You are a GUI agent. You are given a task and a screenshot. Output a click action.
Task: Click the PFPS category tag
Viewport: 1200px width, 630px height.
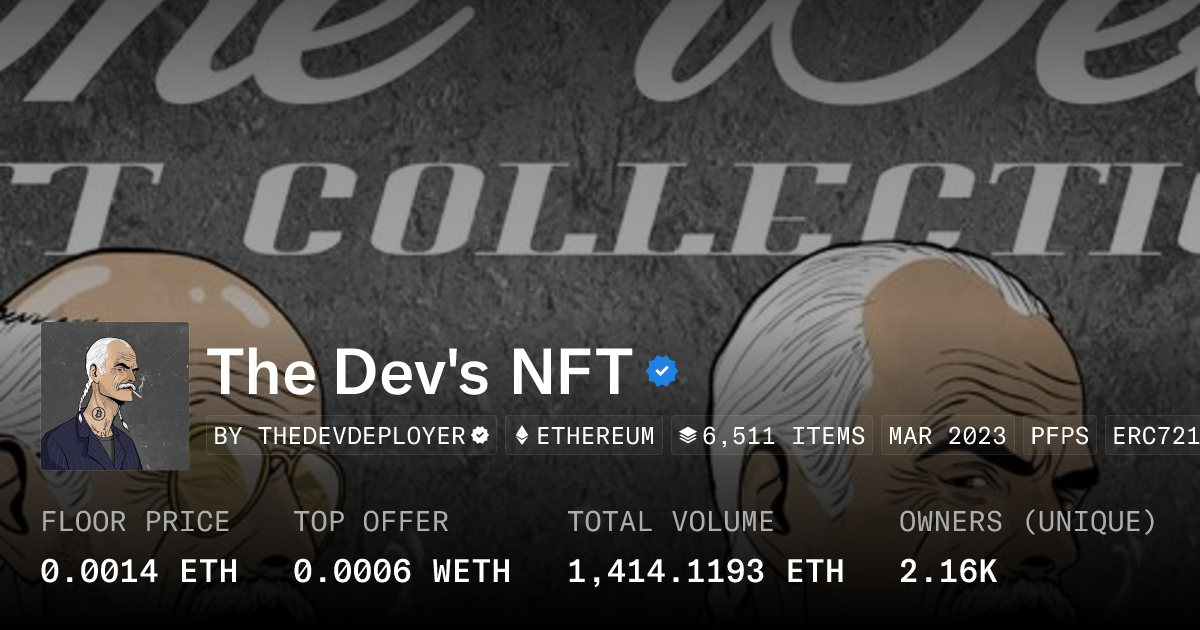click(x=1059, y=436)
